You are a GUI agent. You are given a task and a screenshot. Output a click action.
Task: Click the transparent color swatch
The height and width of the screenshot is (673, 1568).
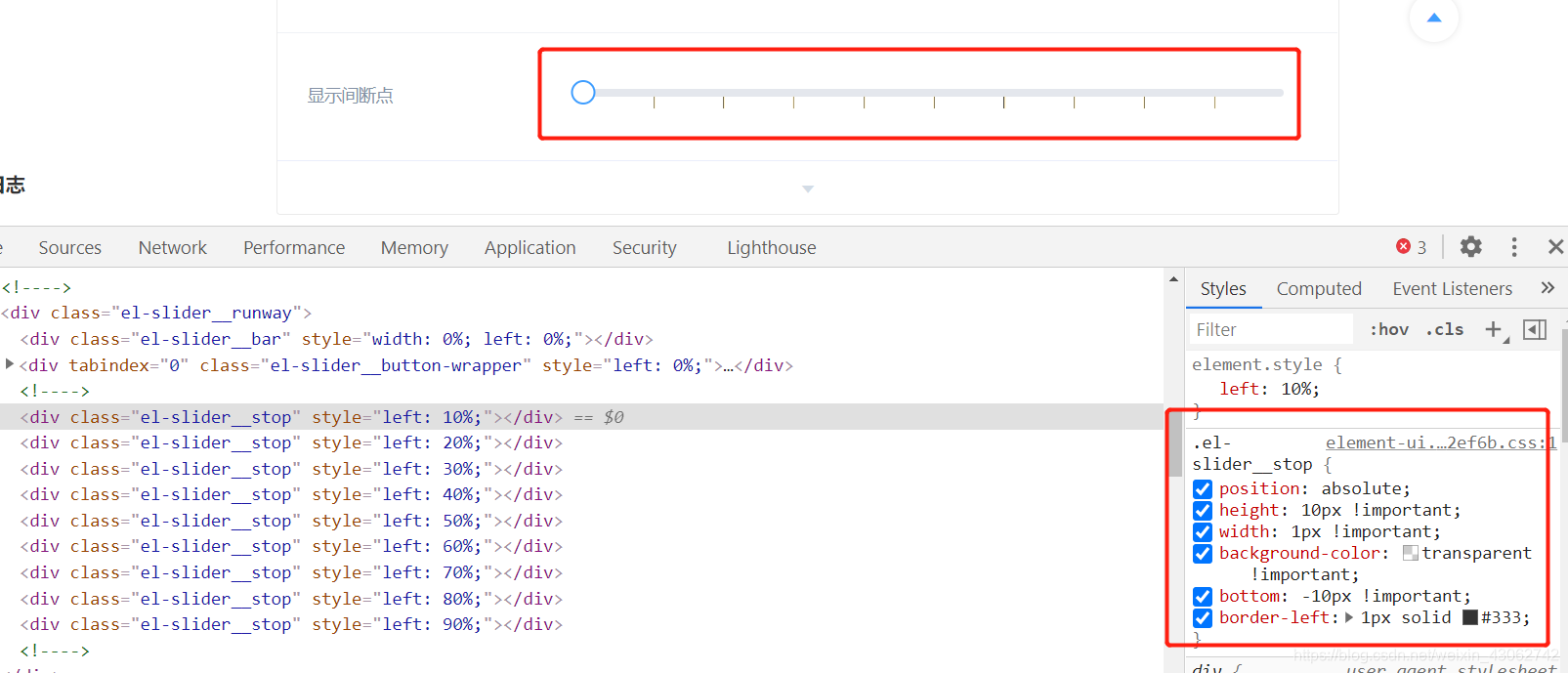pyautogui.click(x=1411, y=553)
